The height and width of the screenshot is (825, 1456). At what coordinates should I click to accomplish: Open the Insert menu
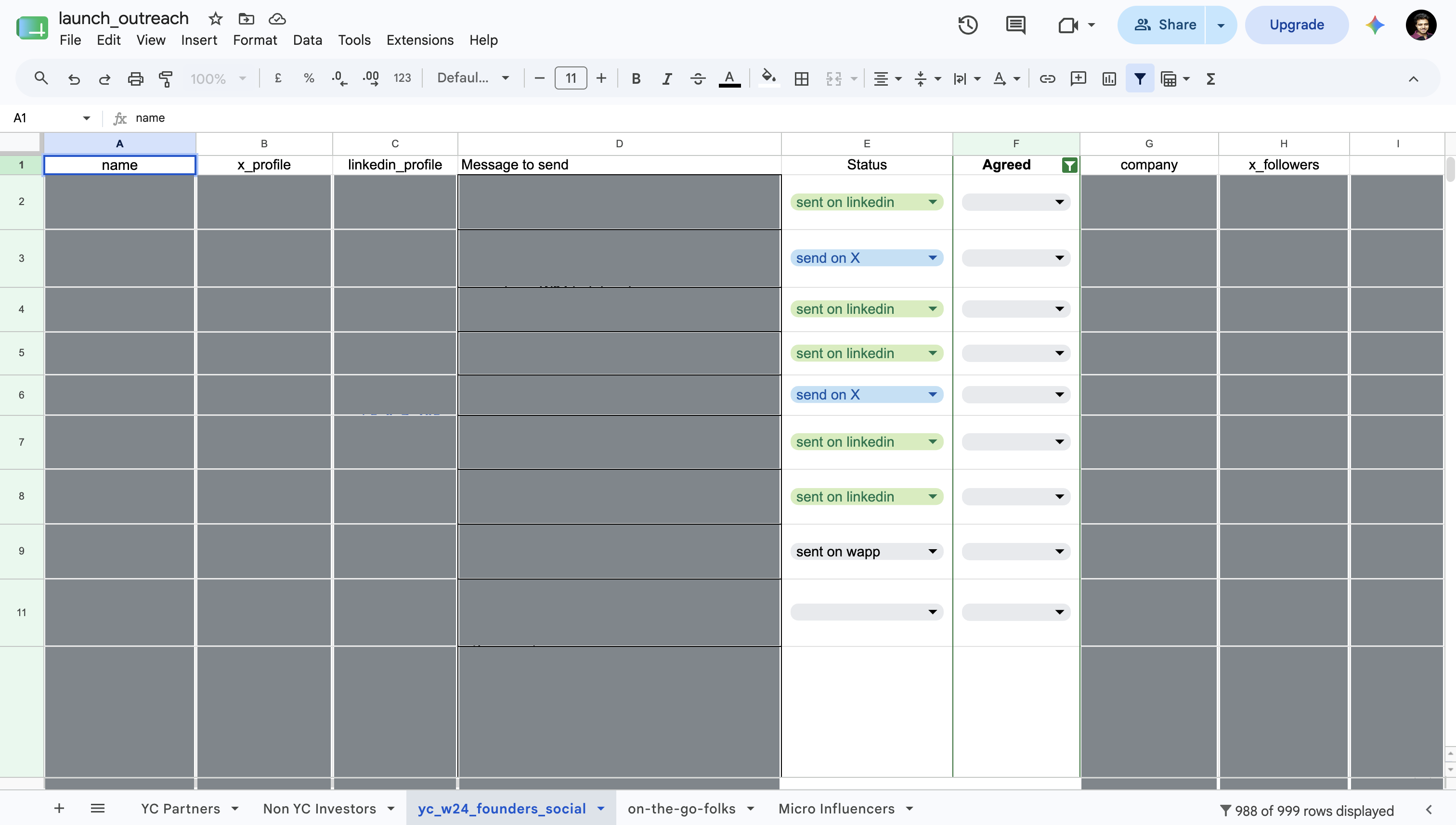(199, 40)
